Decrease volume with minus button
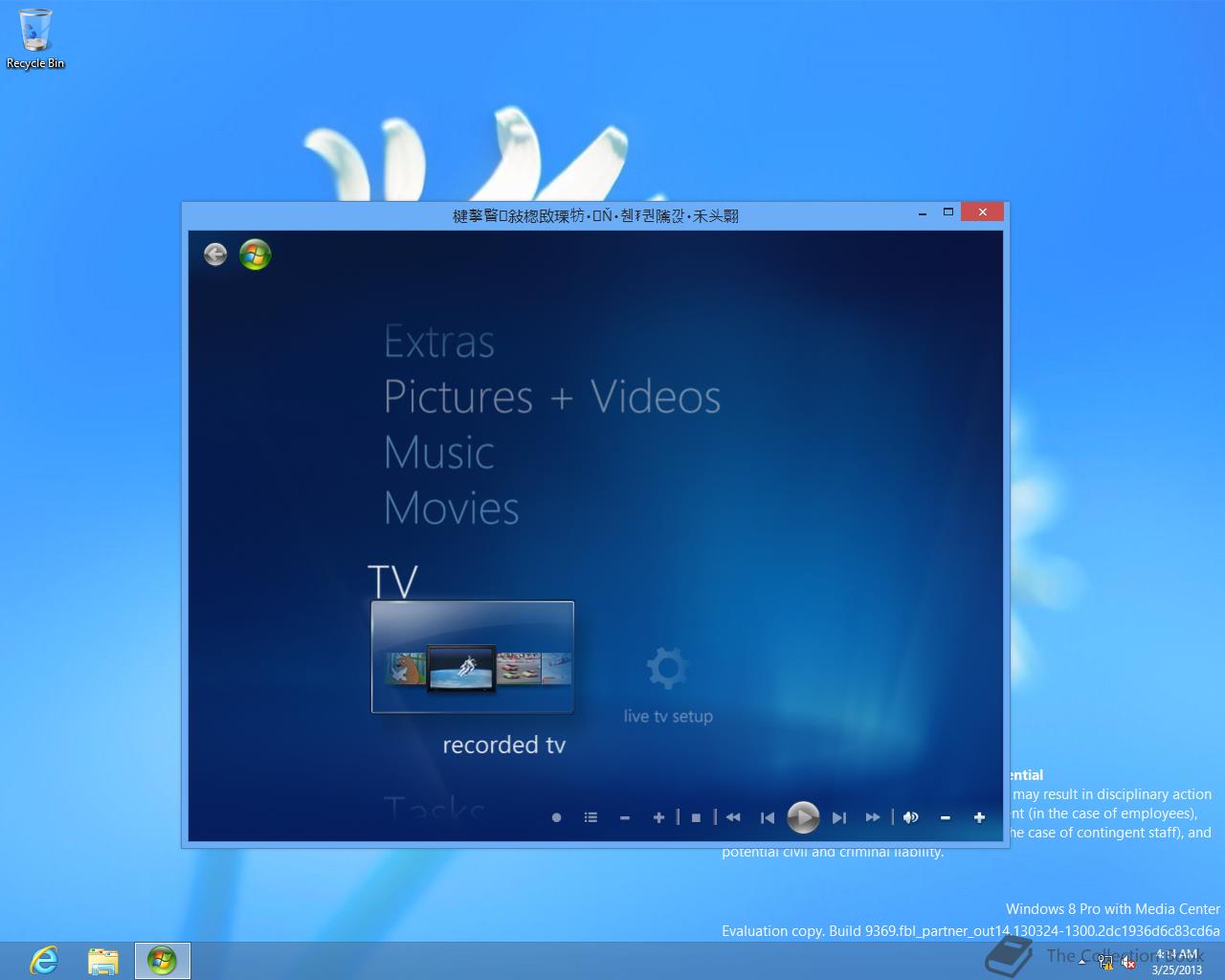1225x980 pixels. [946, 817]
